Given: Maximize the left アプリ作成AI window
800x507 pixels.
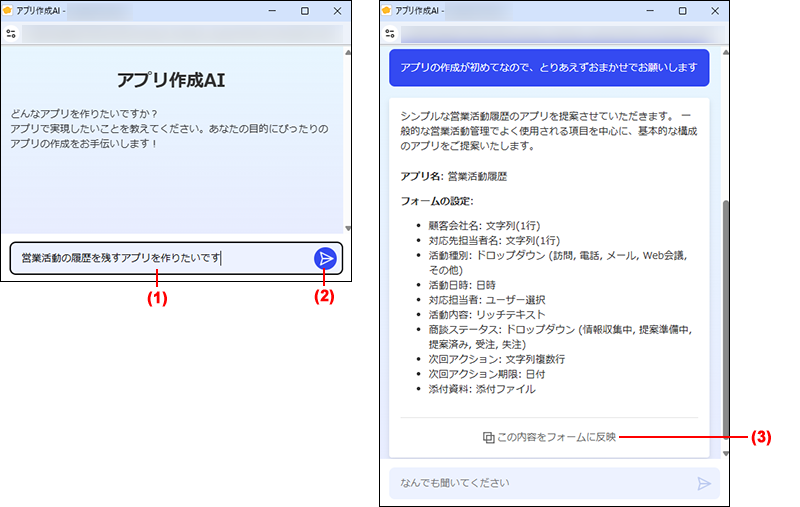Looking at the screenshot, I should tap(305, 11).
